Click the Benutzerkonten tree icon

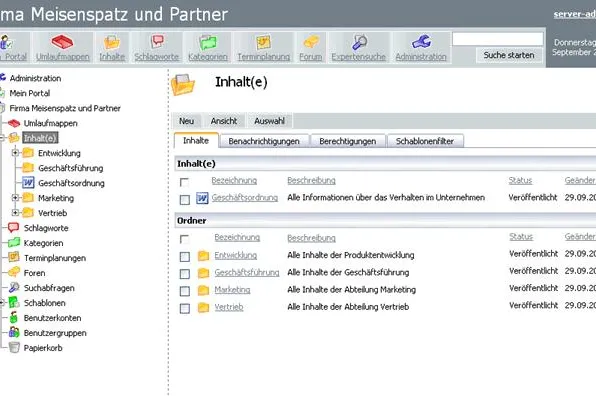(14, 317)
